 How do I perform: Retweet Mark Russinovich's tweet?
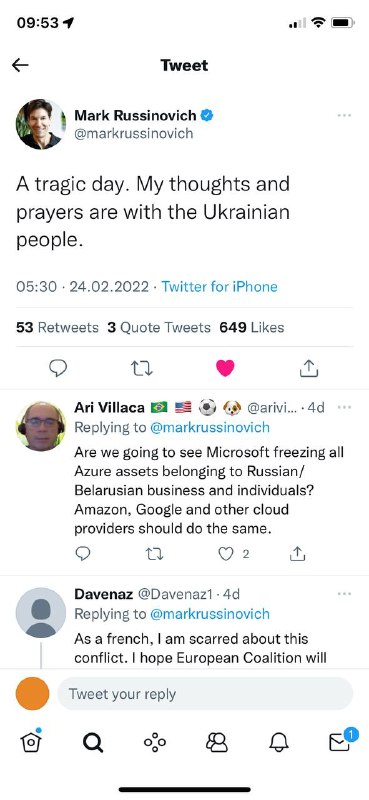tap(141, 368)
